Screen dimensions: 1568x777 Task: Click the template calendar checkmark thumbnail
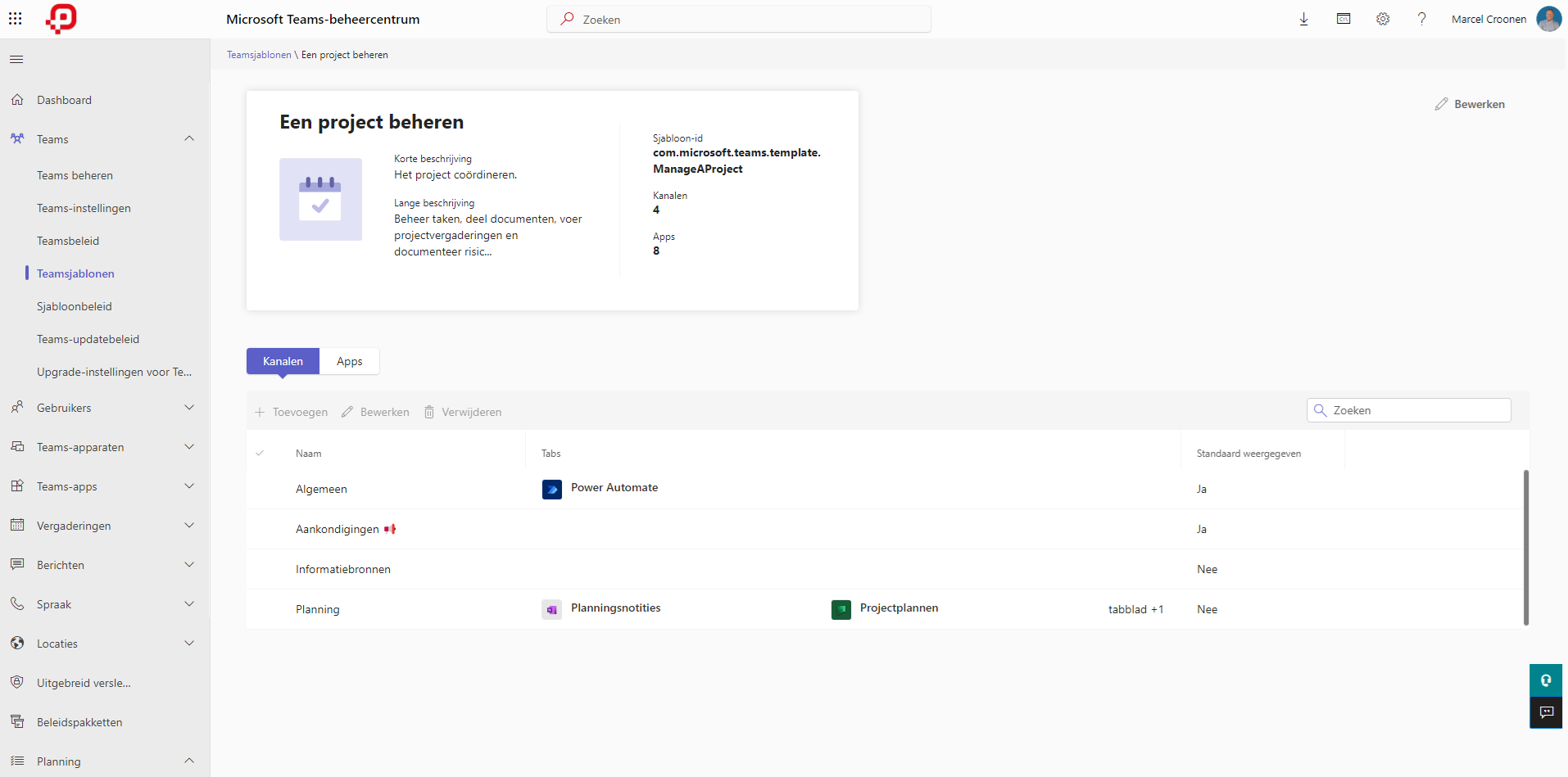320,200
